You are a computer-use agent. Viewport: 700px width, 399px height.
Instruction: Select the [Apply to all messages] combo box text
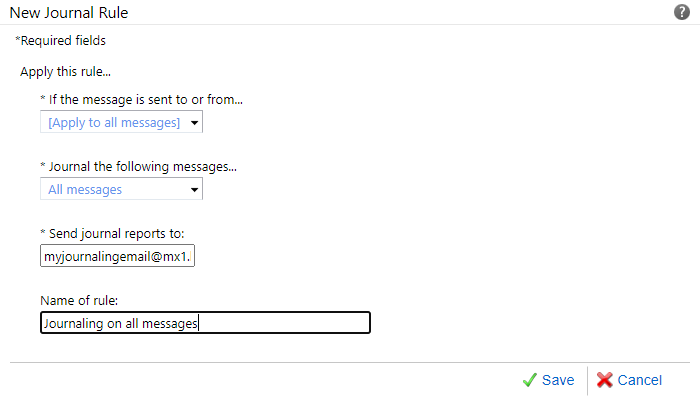114,122
